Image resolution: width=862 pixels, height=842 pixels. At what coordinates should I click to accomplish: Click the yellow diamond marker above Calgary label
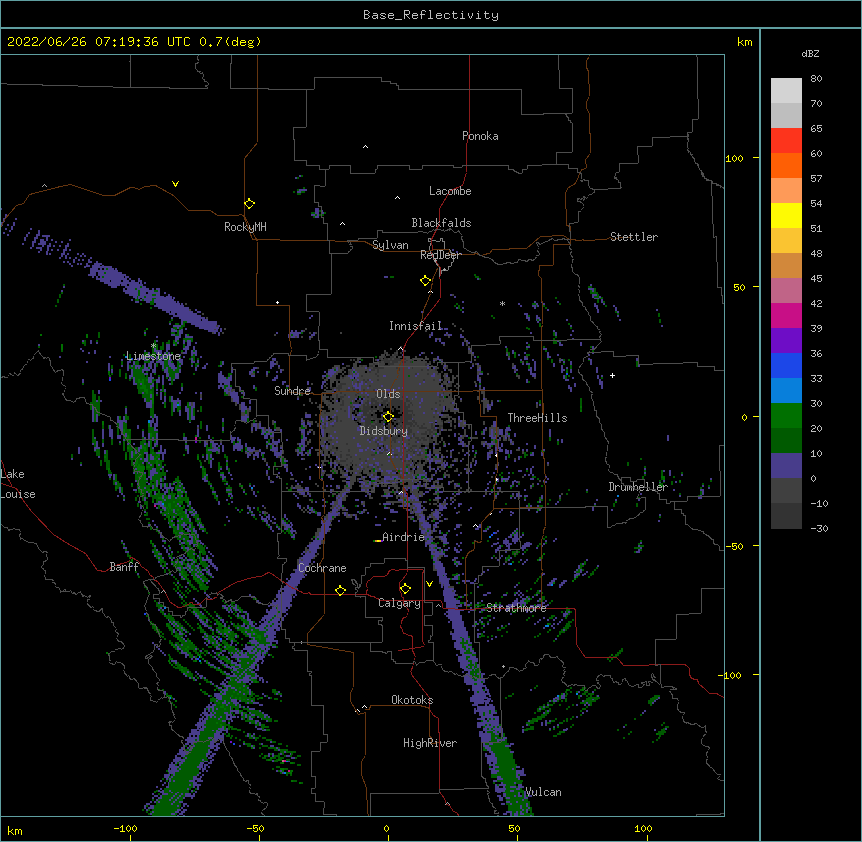pyautogui.click(x=405, y=589)
